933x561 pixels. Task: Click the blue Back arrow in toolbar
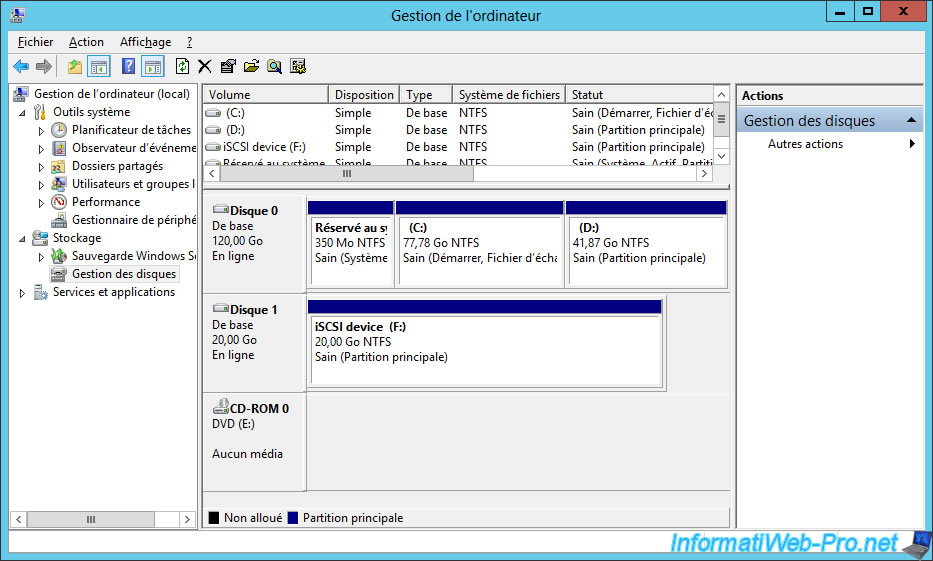[21, 67]
